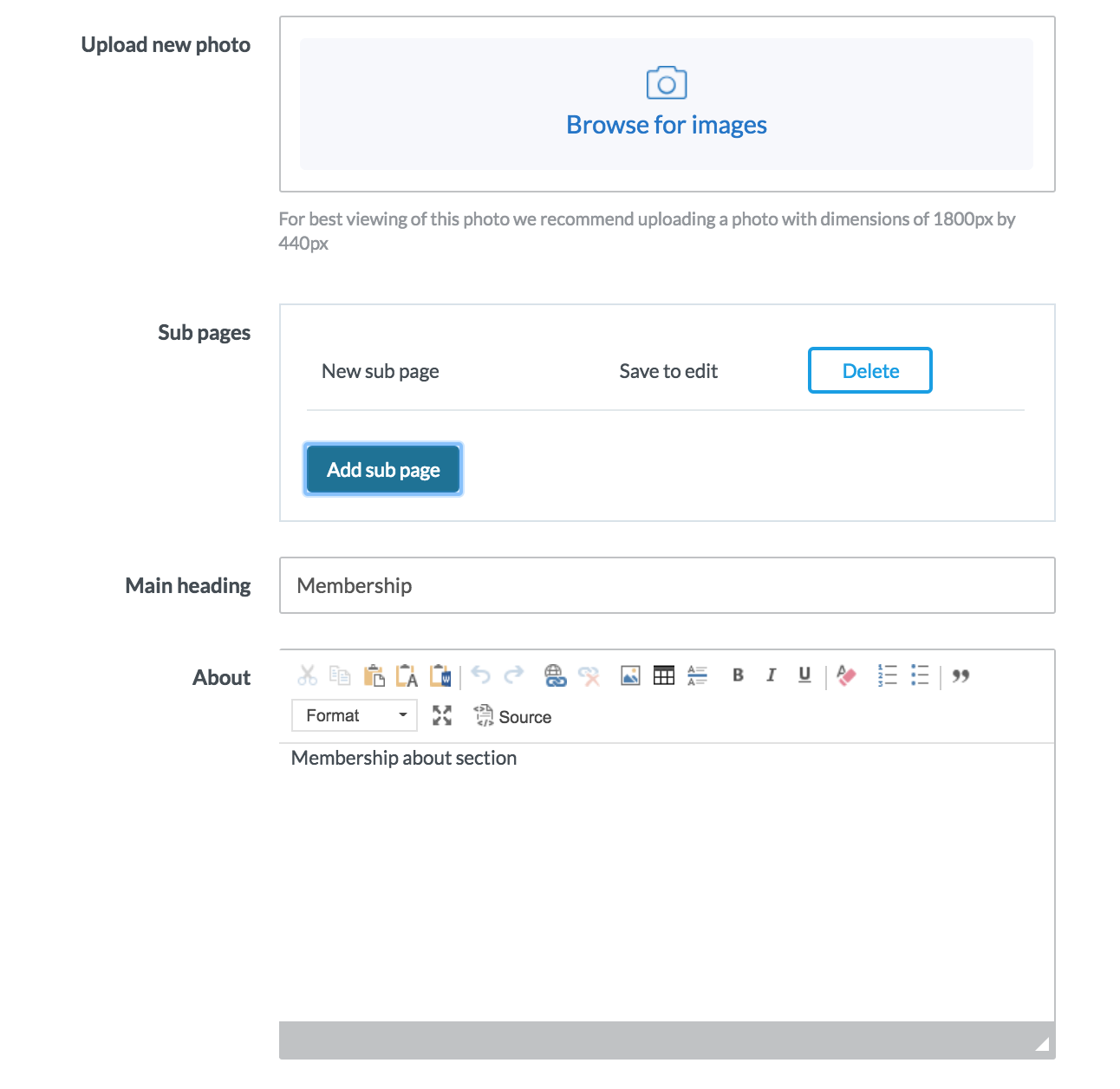Insert a bulleted list
This screenshot has width=1120, height=1089.
(920, 675)
